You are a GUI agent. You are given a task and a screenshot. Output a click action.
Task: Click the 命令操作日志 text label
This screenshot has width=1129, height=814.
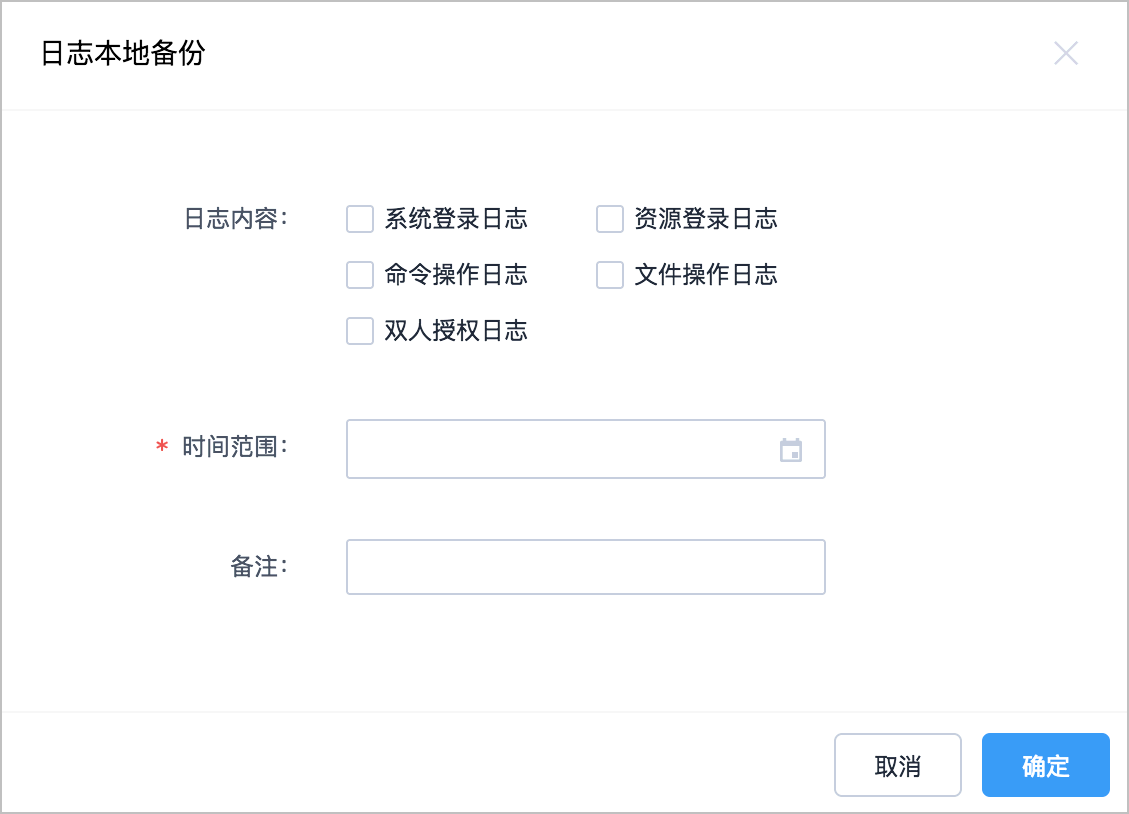click(x=456, y=275)
